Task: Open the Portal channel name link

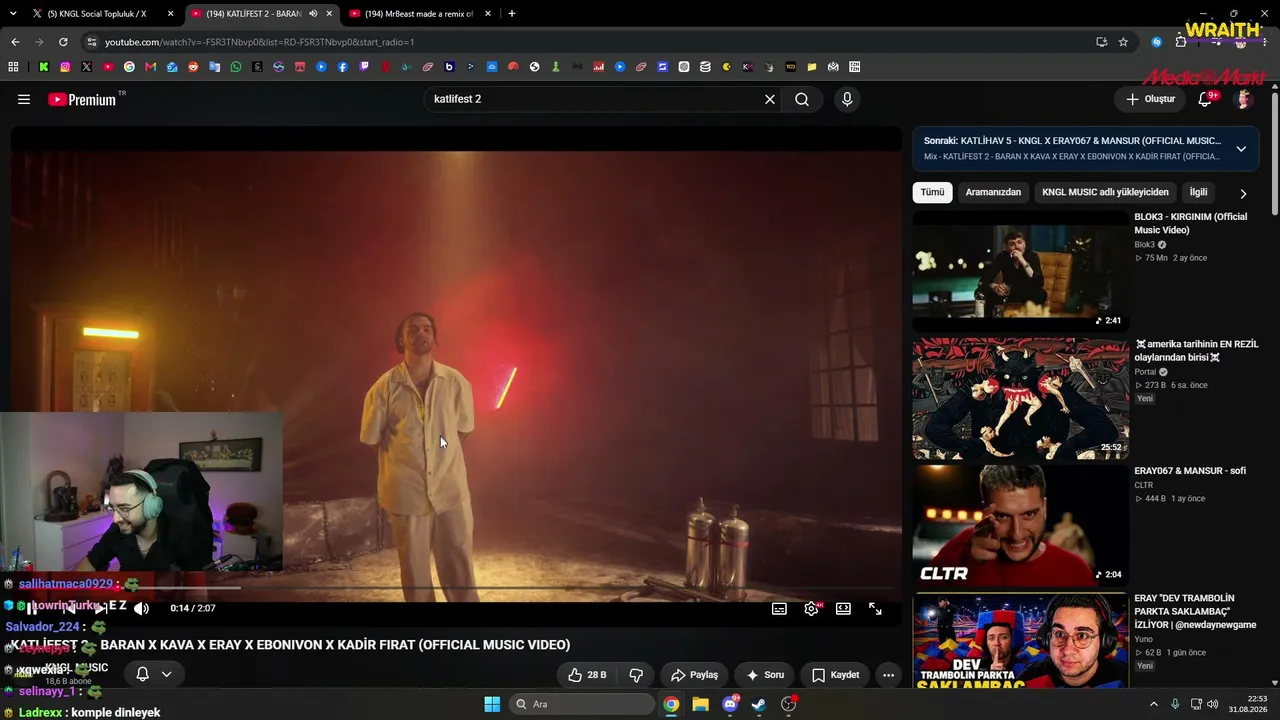Action: 1145,372
